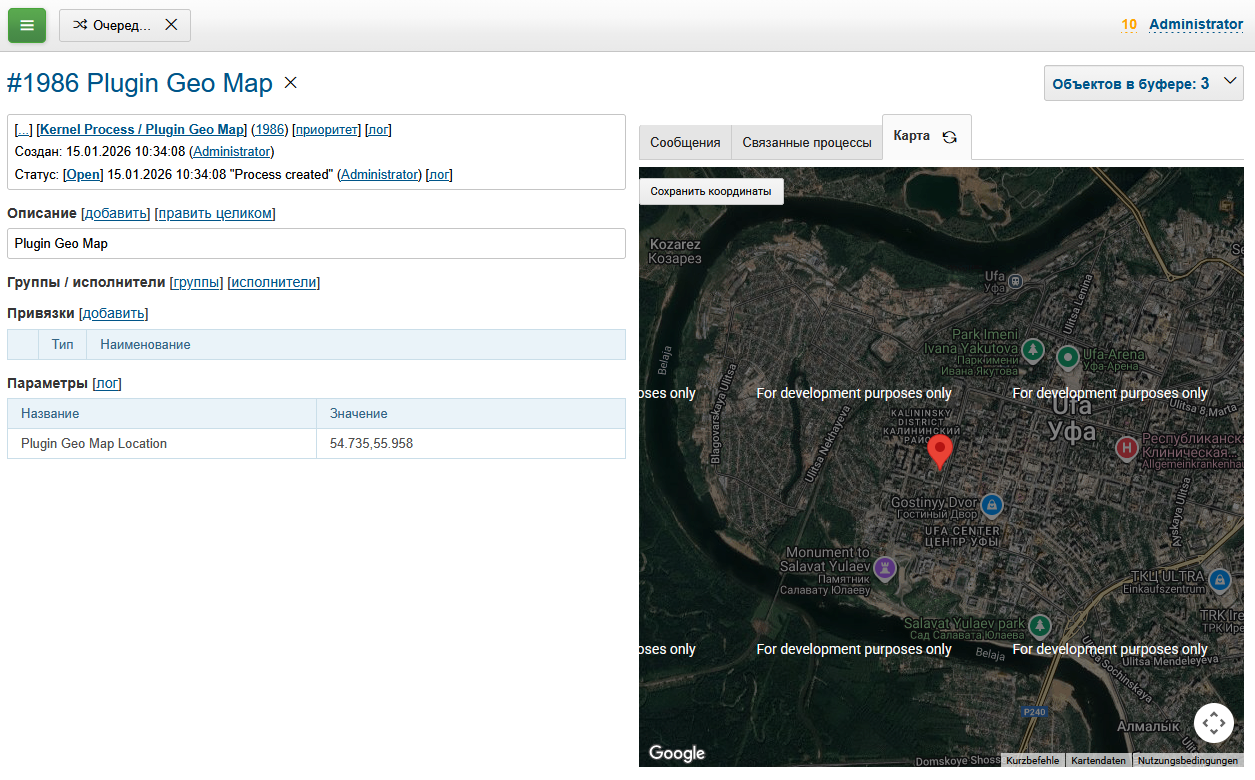Switch to the Связанные процессы tab

coord(806,142)
